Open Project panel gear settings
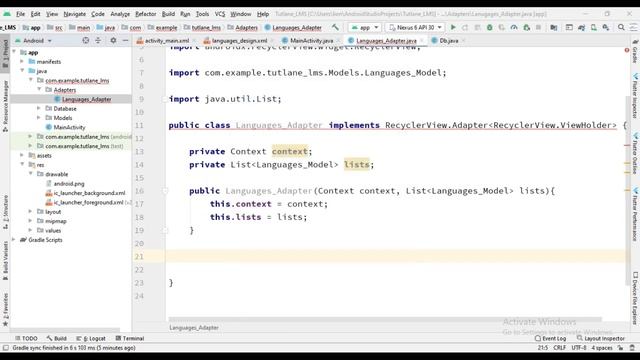Image resolution: width=640 pixels, height=360 pixels. click(113, 40)
